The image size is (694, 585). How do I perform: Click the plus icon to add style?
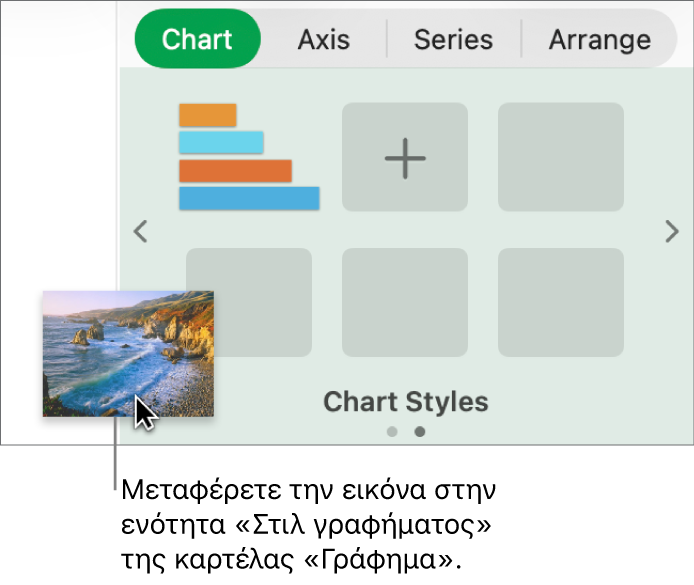click(x=405, y=157)
